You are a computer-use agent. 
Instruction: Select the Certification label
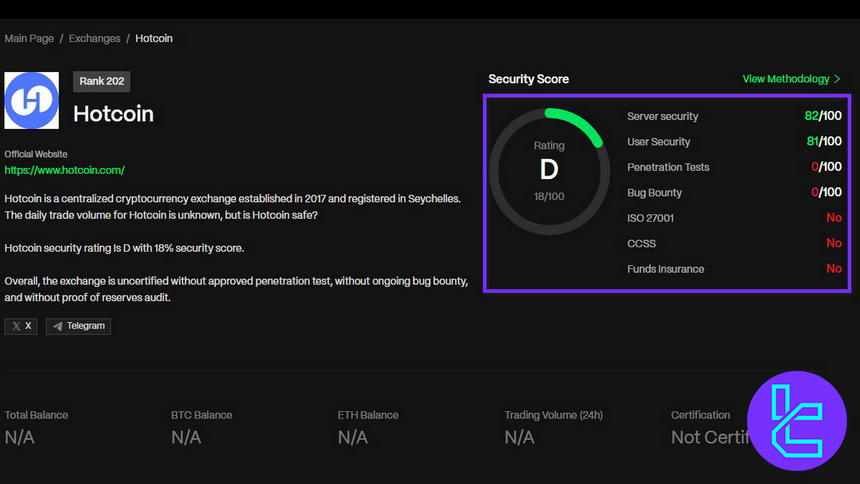700,415
